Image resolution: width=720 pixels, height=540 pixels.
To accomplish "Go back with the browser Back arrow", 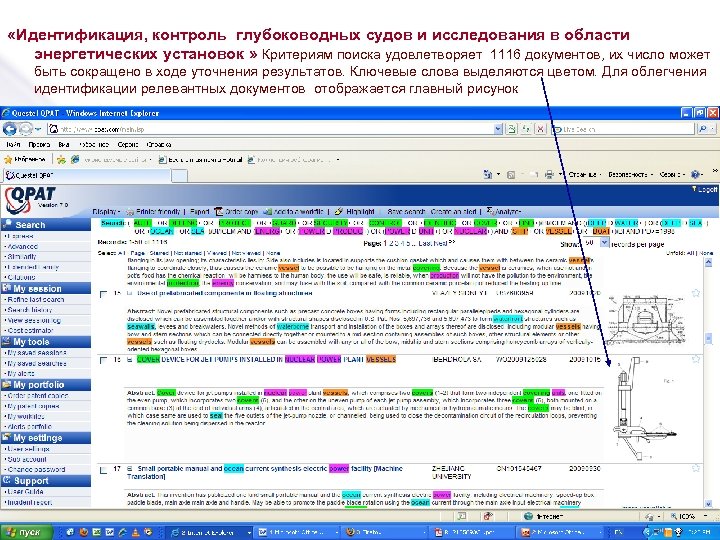I will pyautogui.click(x=10, y=129).
